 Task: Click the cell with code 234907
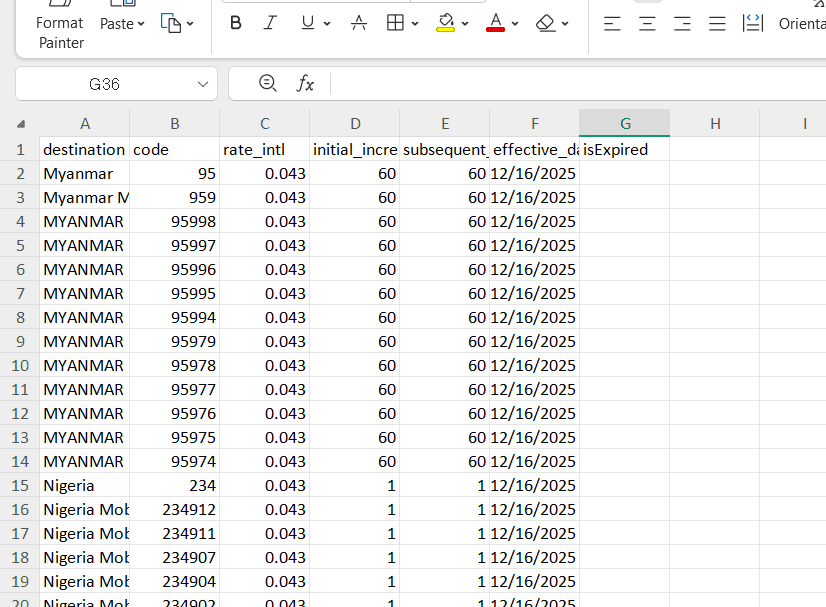175,557
